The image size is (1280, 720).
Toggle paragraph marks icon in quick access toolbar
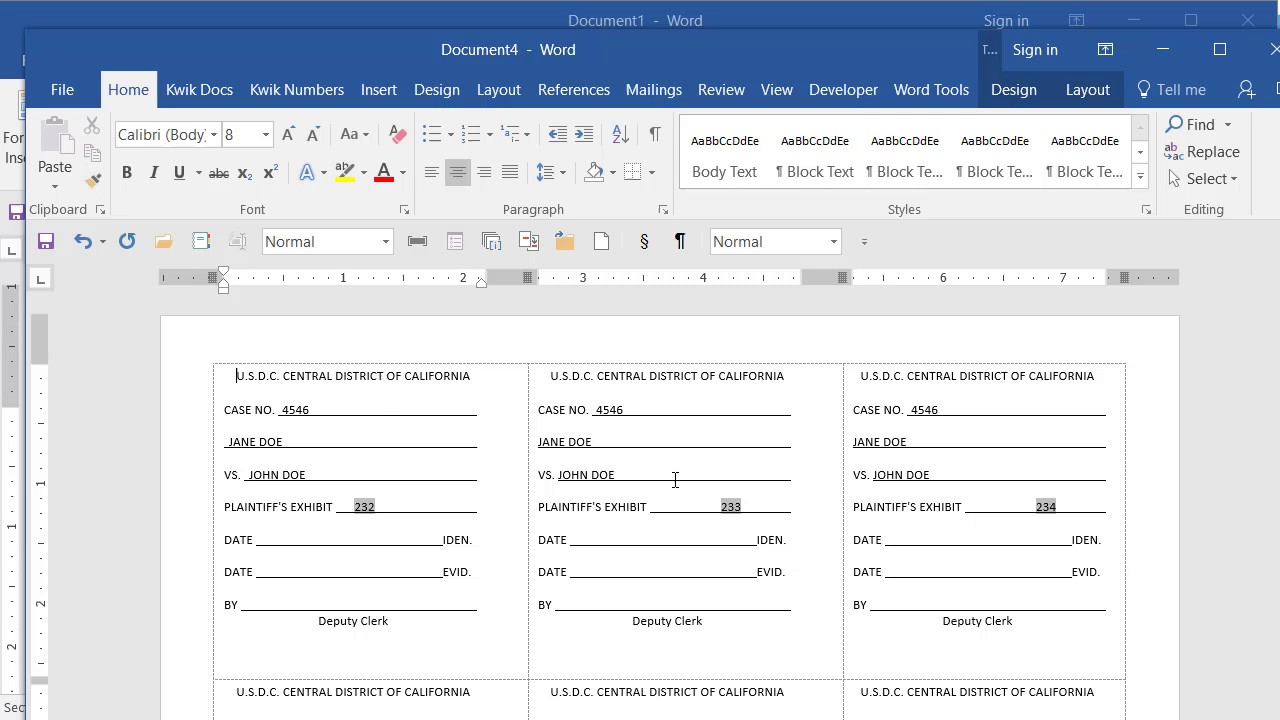(x=680, y=241)
